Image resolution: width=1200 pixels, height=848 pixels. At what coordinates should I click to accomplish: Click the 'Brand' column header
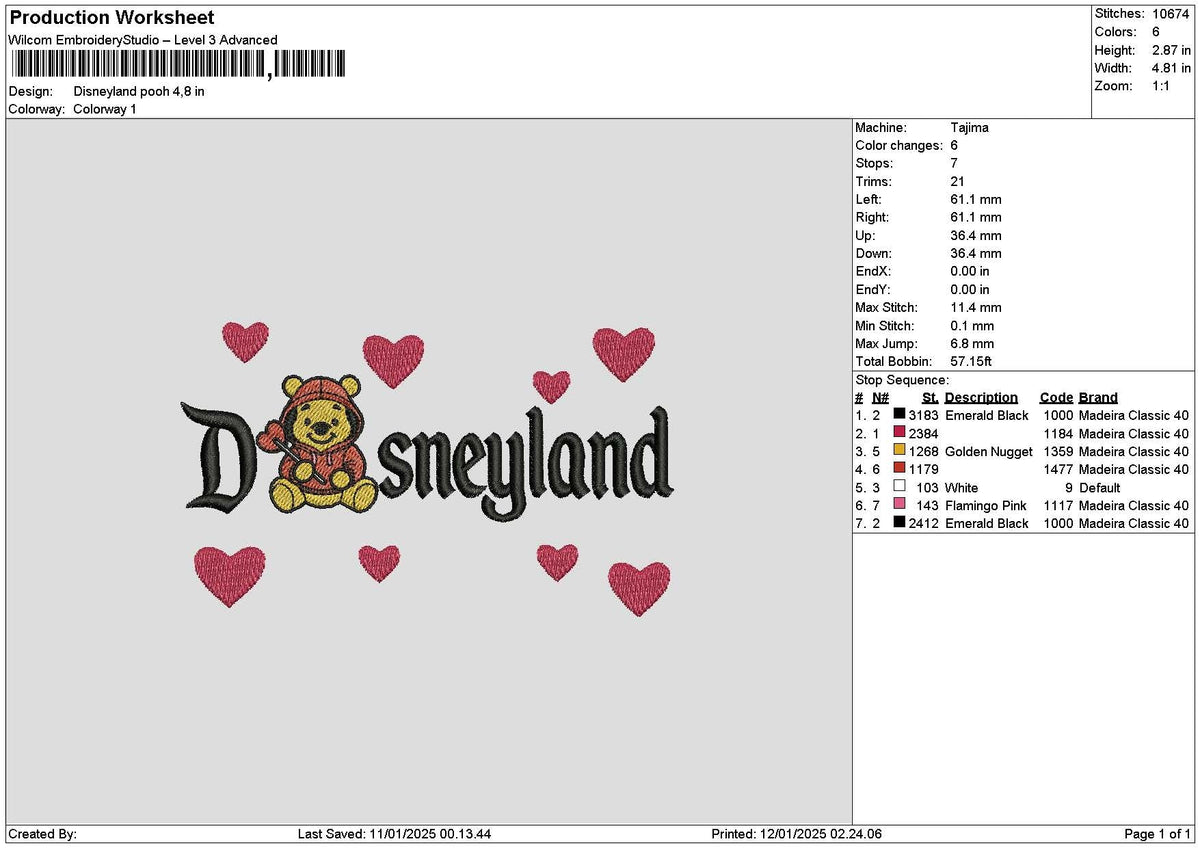point(1098,398)
